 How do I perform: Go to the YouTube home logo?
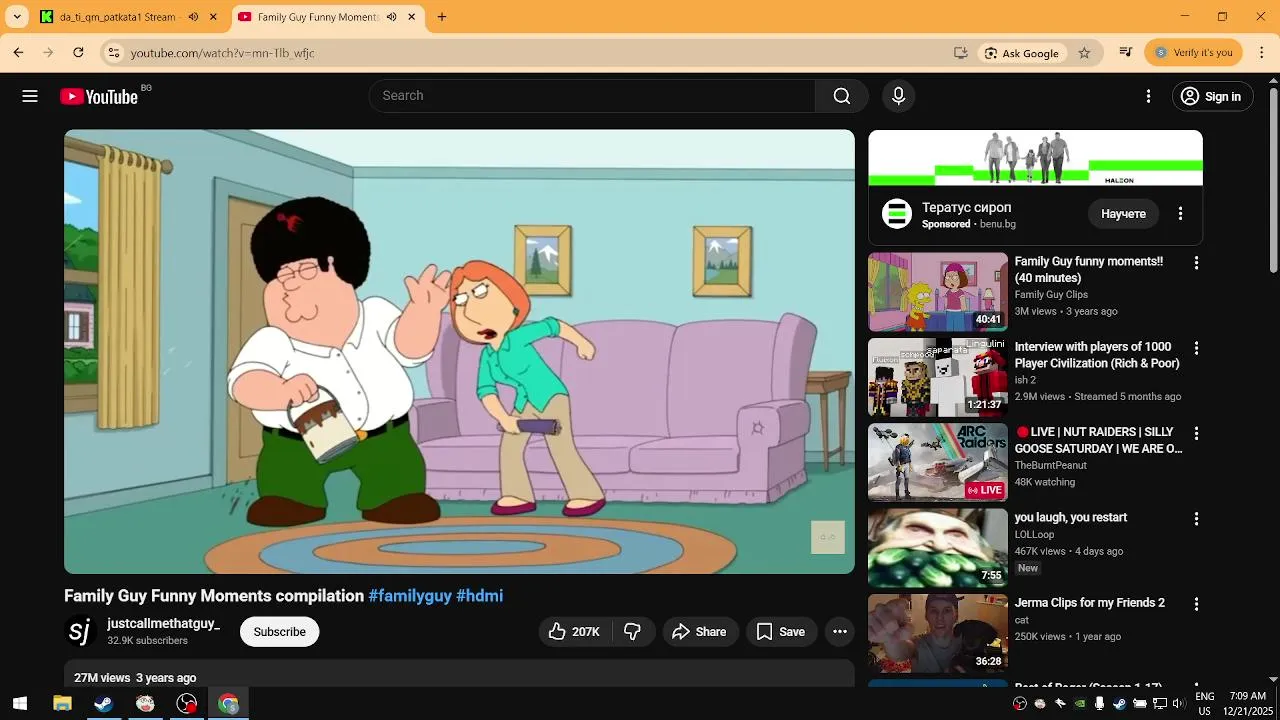click(x=99, y=96)
